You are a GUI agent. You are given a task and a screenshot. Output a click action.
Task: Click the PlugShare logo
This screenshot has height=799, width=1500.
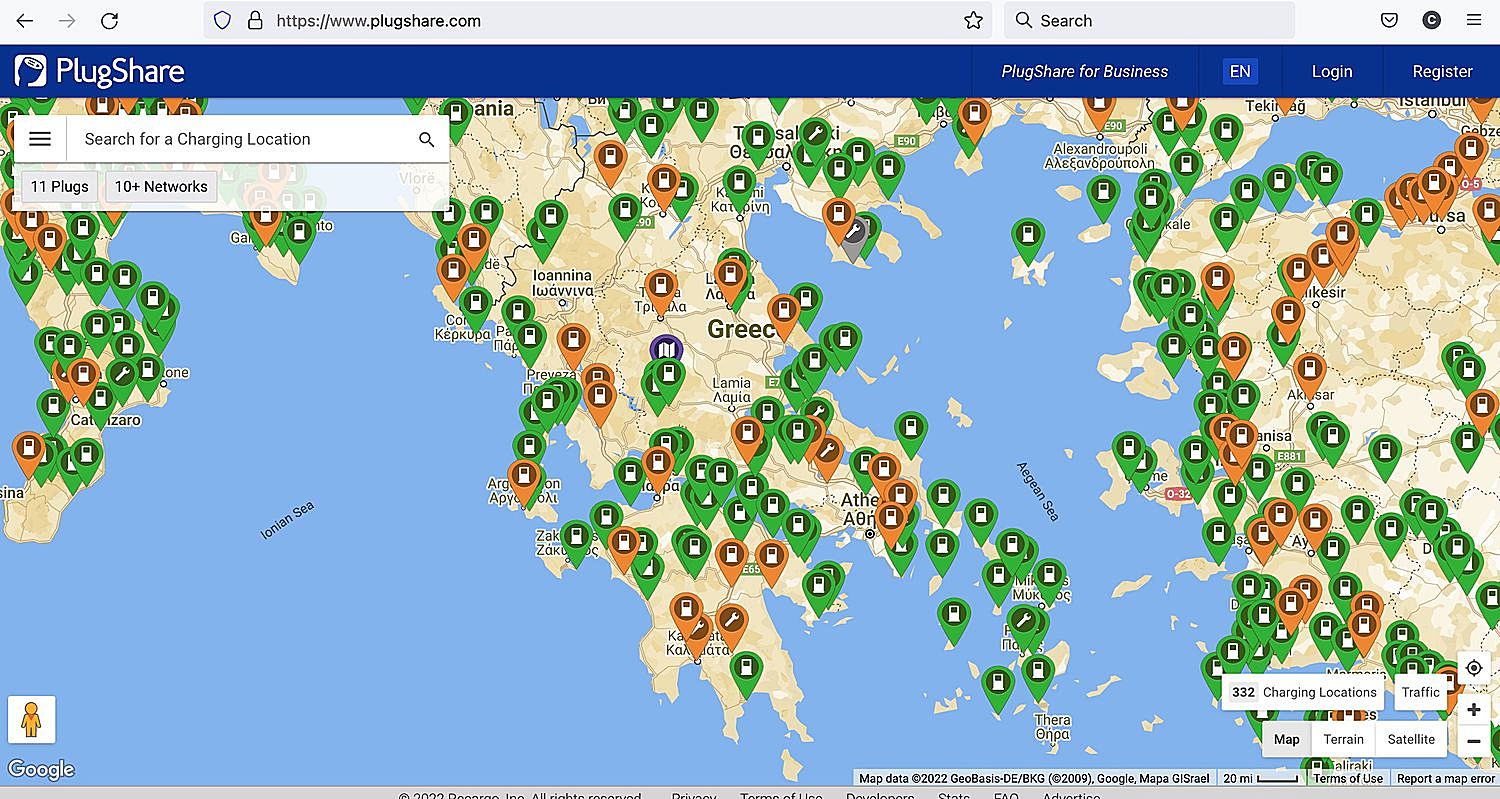pyautogui.click(x=99, y=71)
